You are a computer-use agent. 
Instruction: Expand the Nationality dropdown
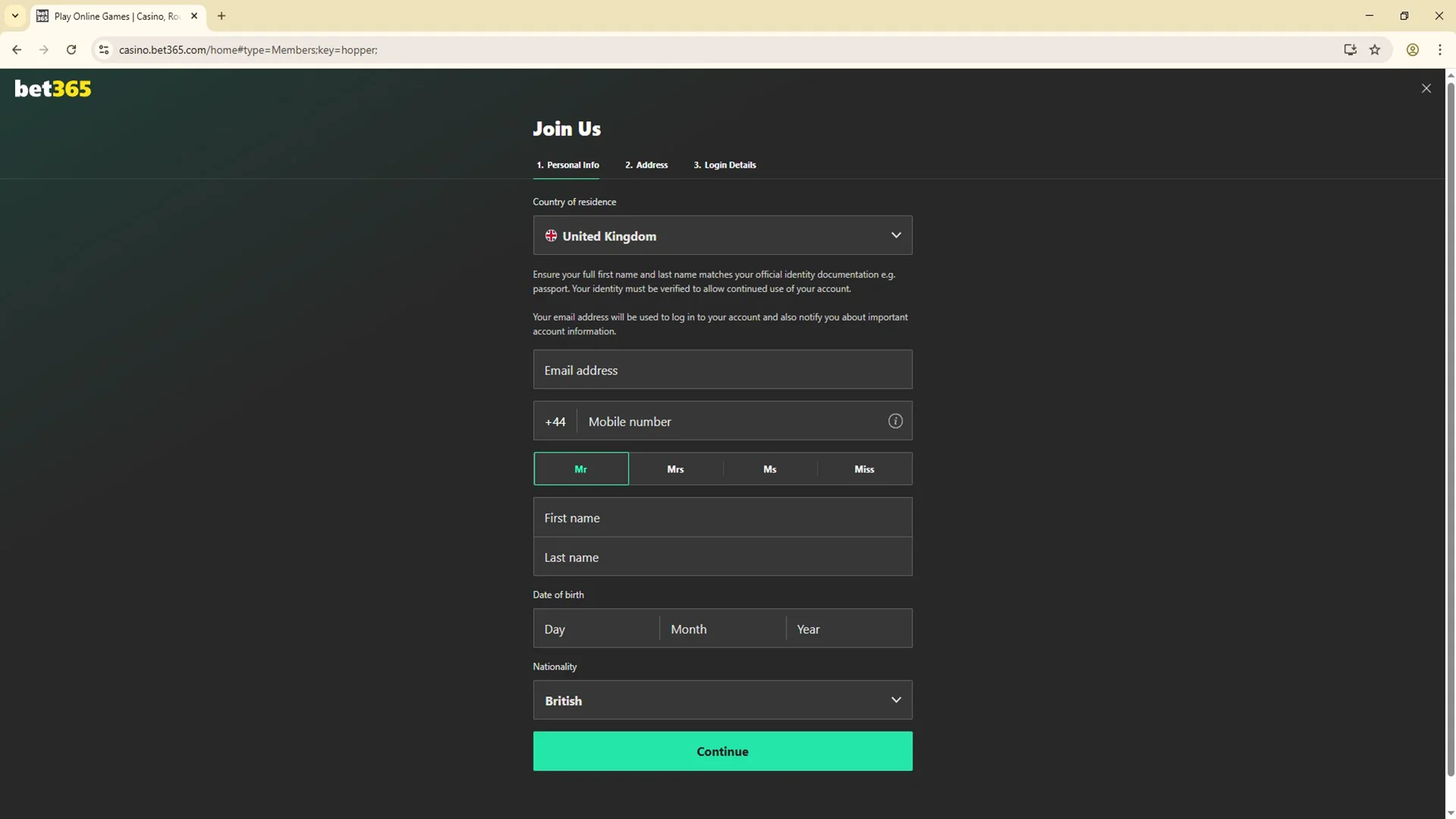coord(722,701)
